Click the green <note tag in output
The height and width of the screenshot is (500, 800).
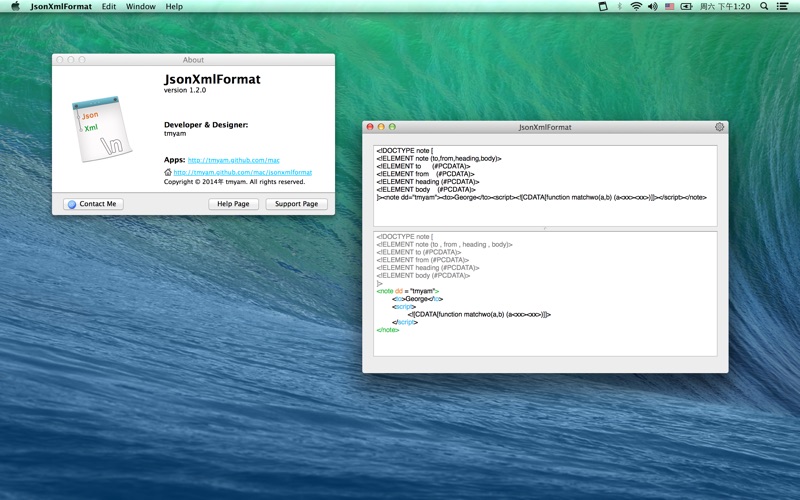385,291
